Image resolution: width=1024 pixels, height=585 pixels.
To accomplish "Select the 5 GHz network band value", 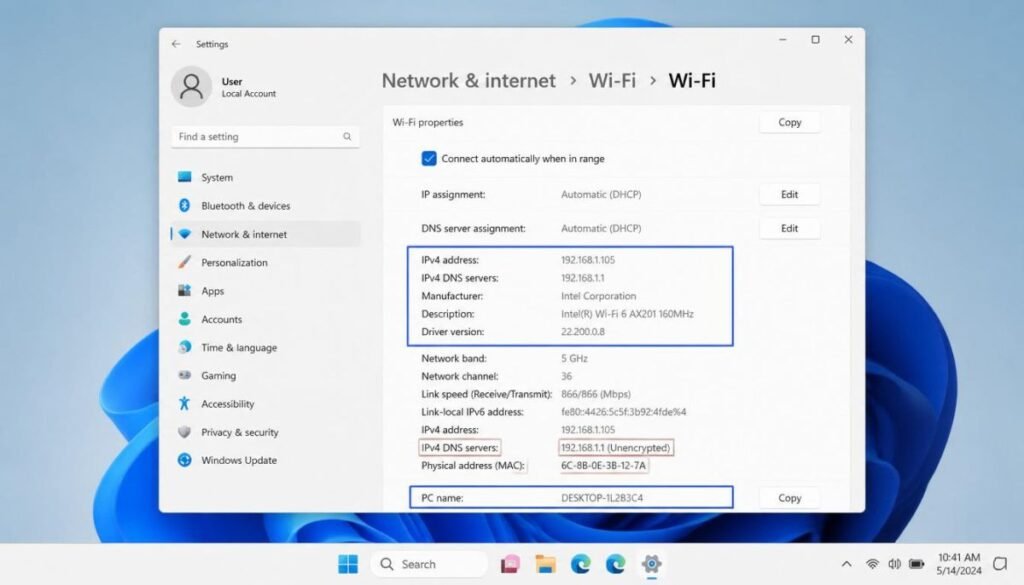I will tap(574, 358).
